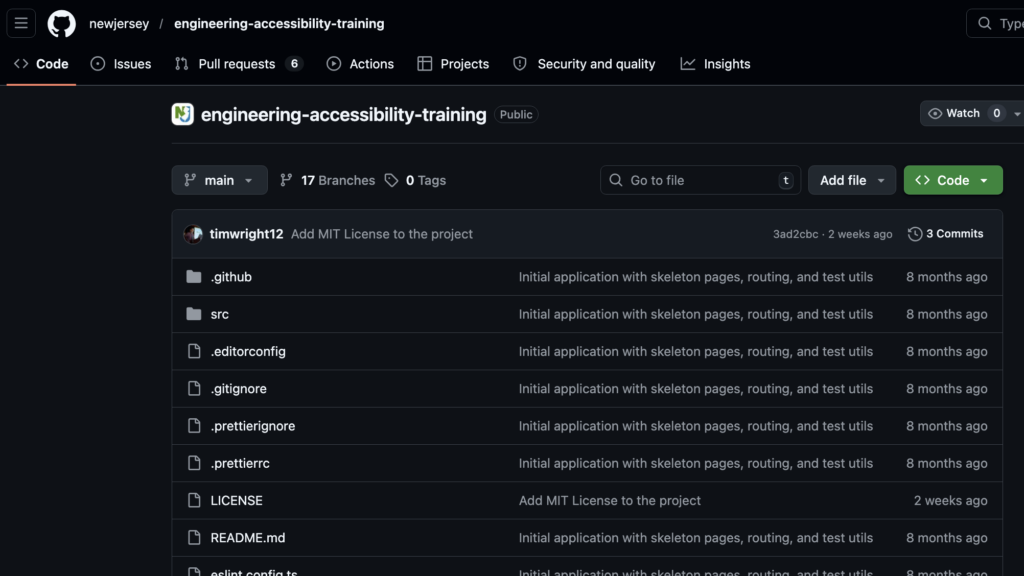Click the NJ repository avatar icon
The width and height of the screenshot is (1024, 576).
point(182,114)
